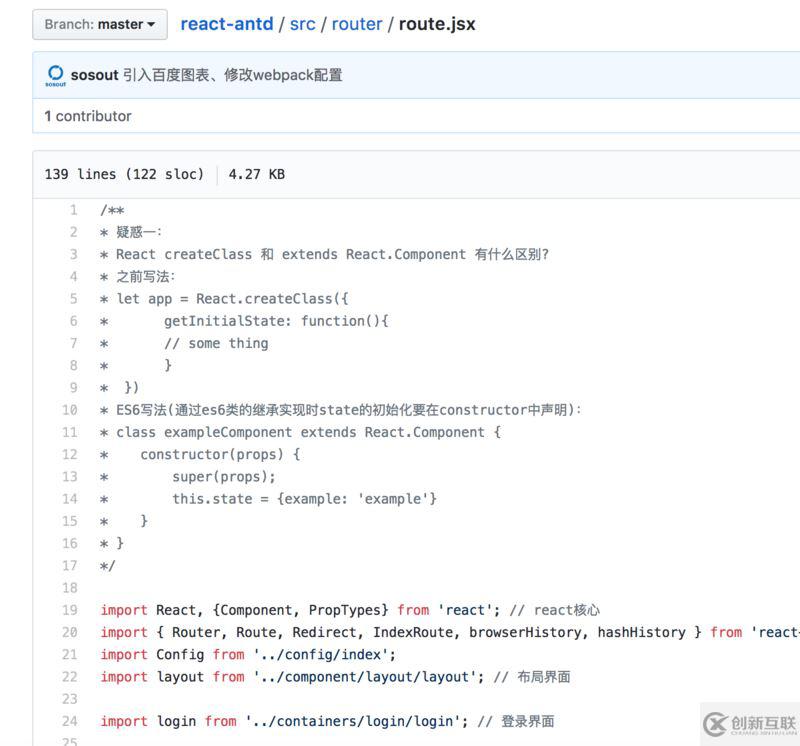The height and width of the screenshot is (746, 800).
Task: Click the import layout from '../component/layout/layout' line
Action: point(335,677)
